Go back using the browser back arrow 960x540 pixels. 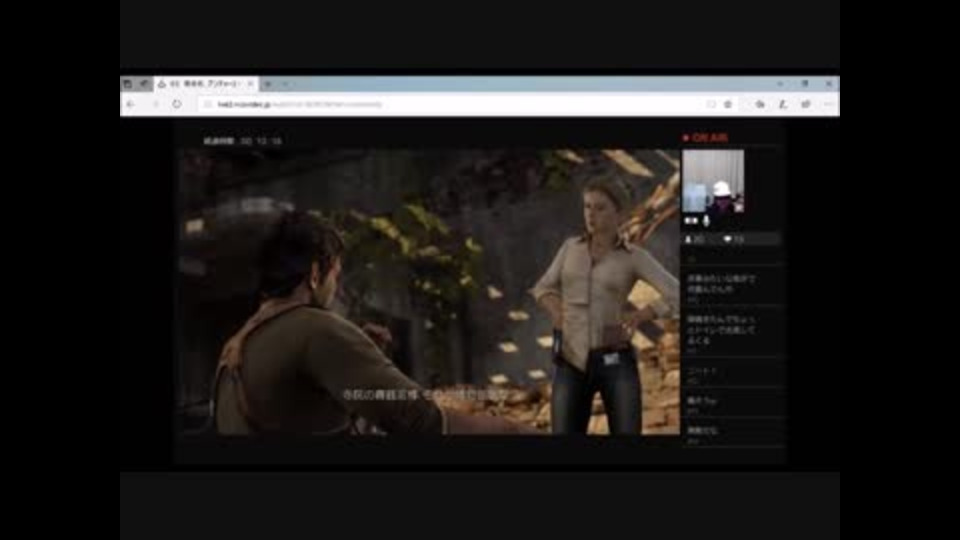[130, 105]
